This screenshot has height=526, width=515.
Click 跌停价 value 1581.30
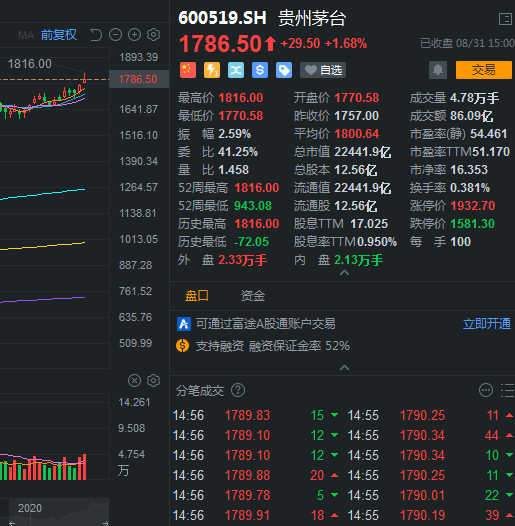click(x=473, y=224)
